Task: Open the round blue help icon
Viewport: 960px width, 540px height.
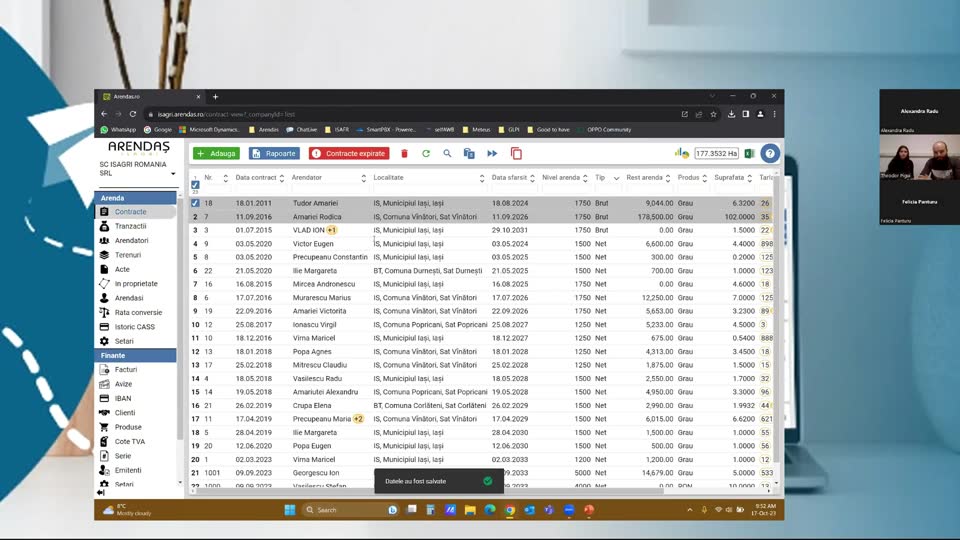Action: (x=770, y=154)
